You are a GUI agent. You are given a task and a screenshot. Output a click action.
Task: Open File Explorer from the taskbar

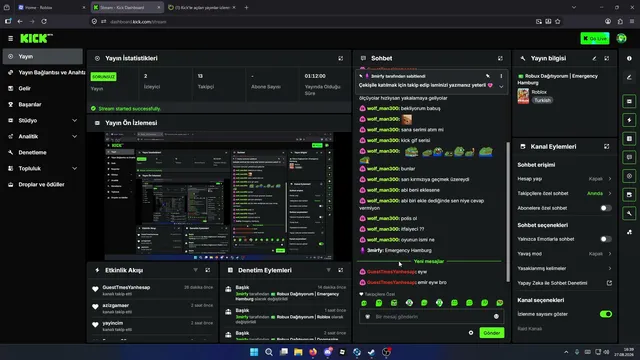(298, 352)
